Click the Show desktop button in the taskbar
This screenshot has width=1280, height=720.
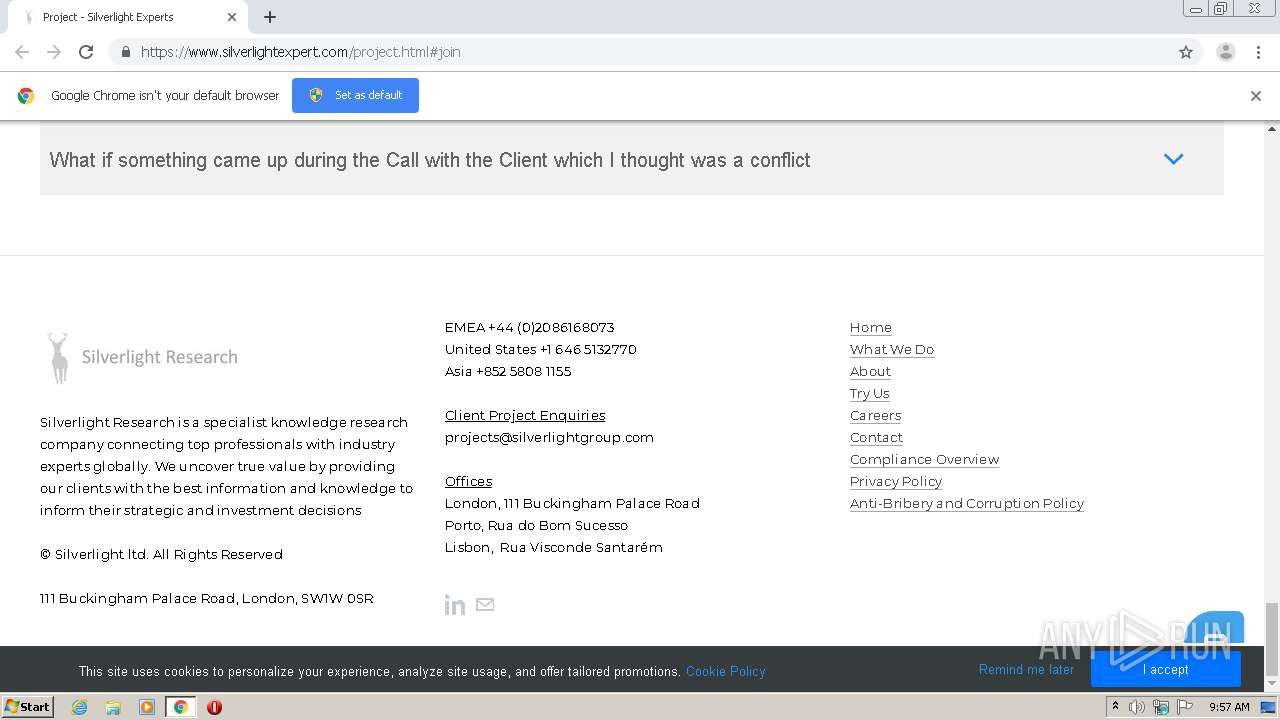pos(1268,707)
